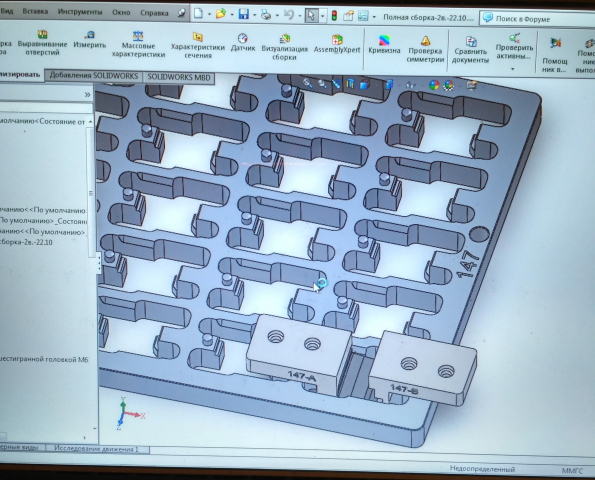
Task: Open Сравнить документы compare documents
Action: pyautogui.click(x=470, y=50)
